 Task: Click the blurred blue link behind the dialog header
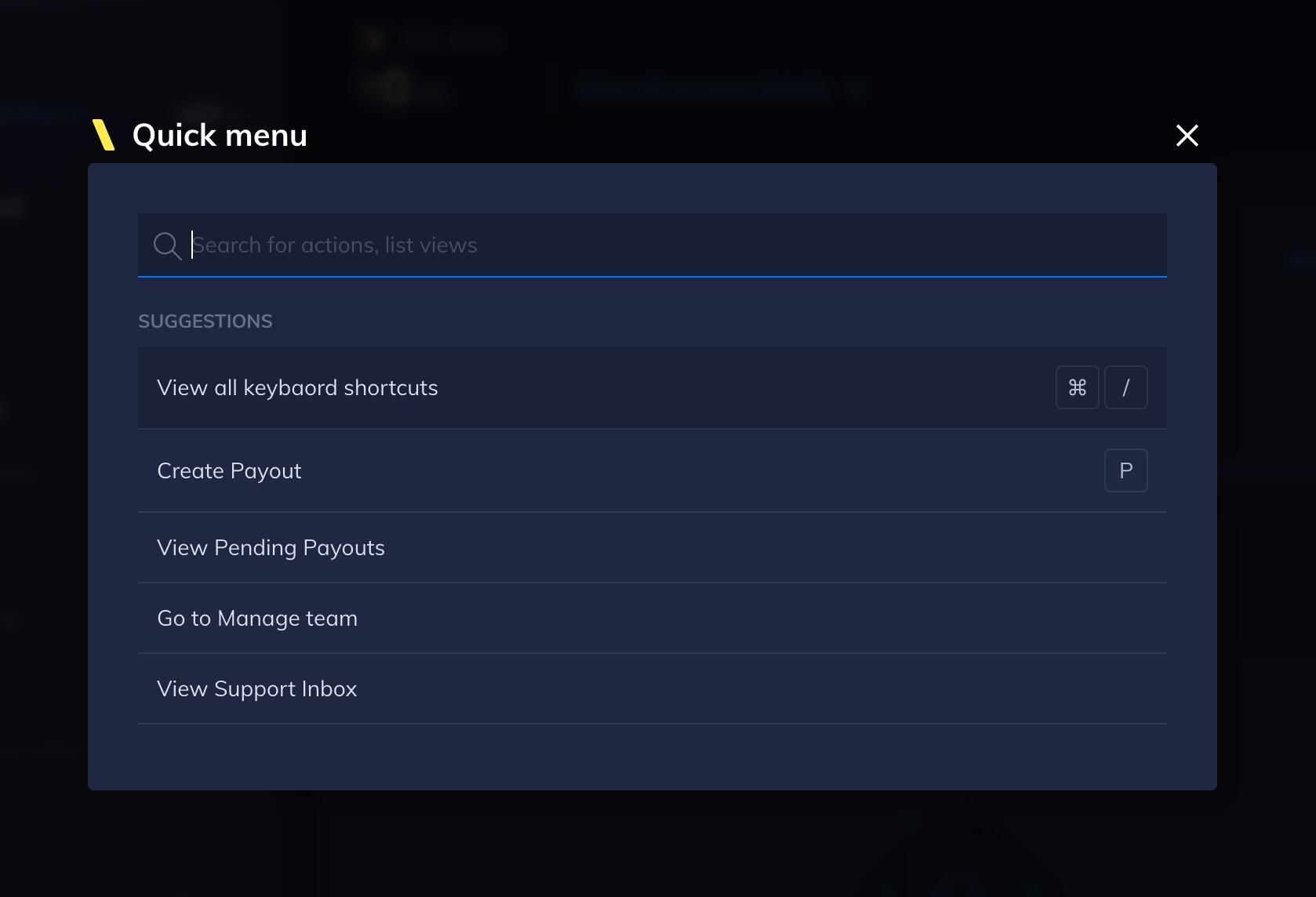703,89
